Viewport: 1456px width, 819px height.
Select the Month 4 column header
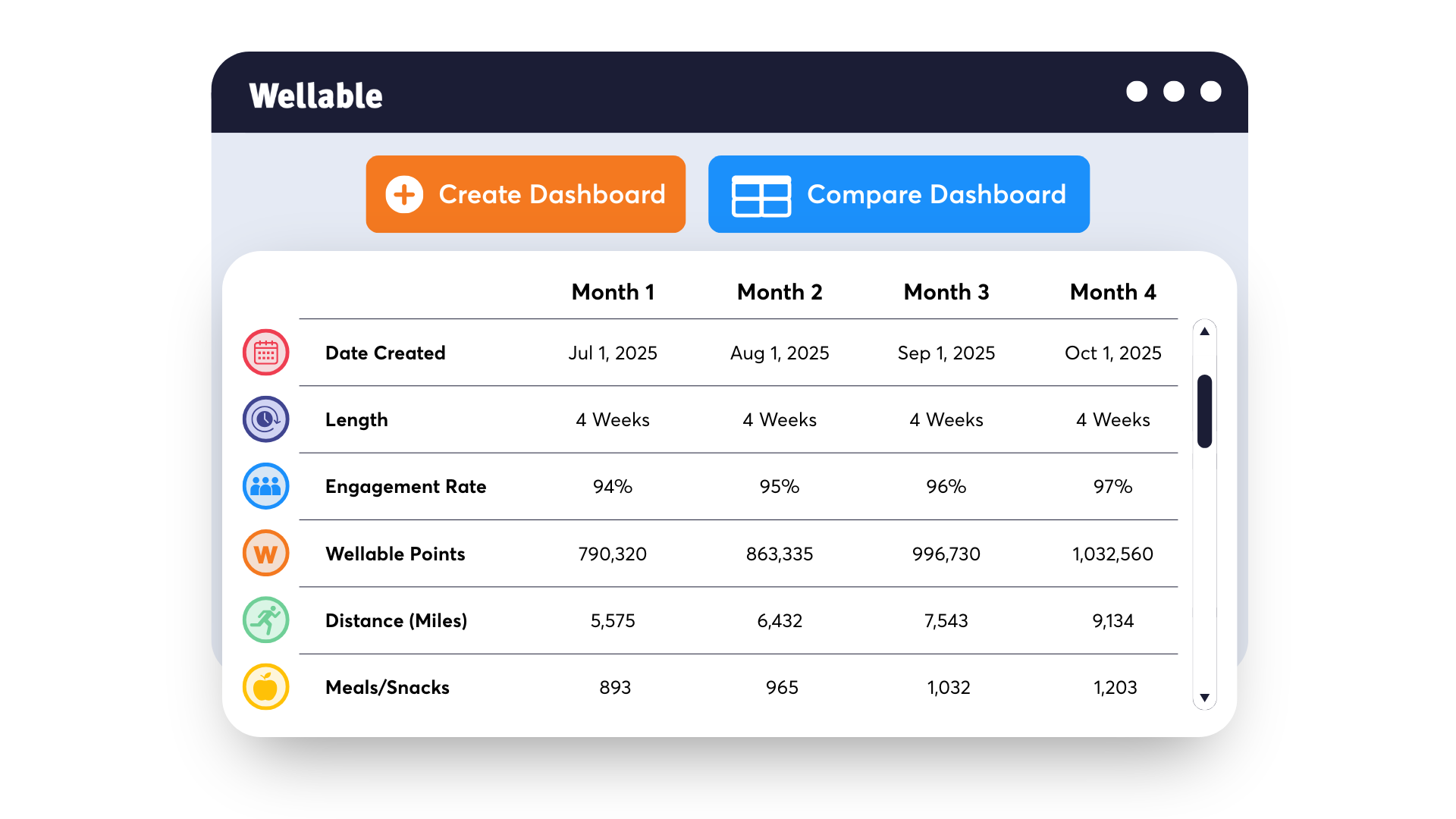1113,292
